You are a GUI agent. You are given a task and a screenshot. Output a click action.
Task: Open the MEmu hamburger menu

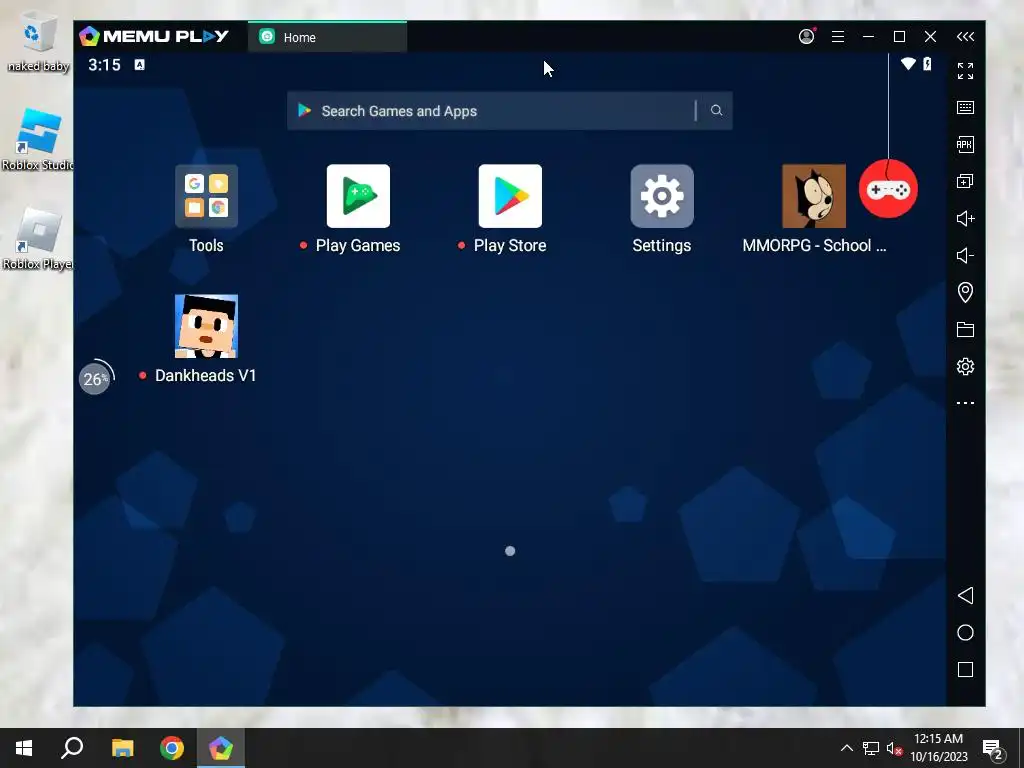(838, 37)
